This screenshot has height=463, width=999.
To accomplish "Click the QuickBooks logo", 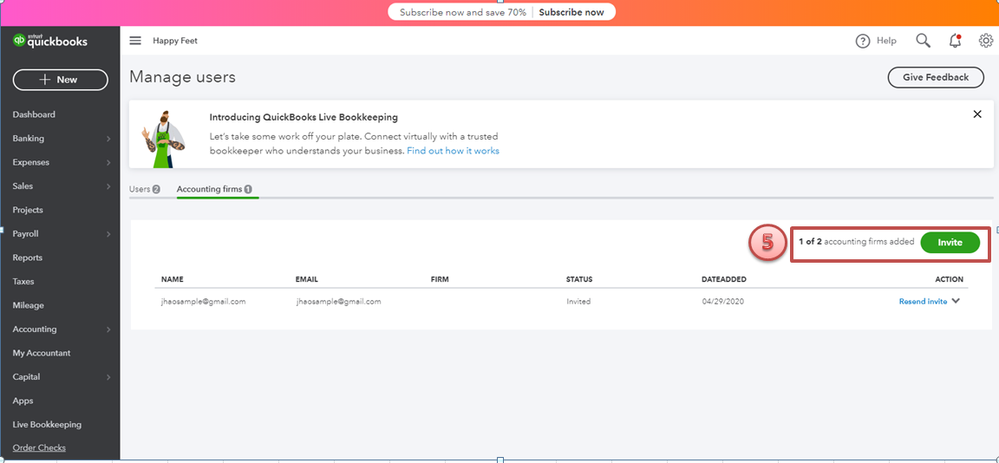I will pos(50,41).
